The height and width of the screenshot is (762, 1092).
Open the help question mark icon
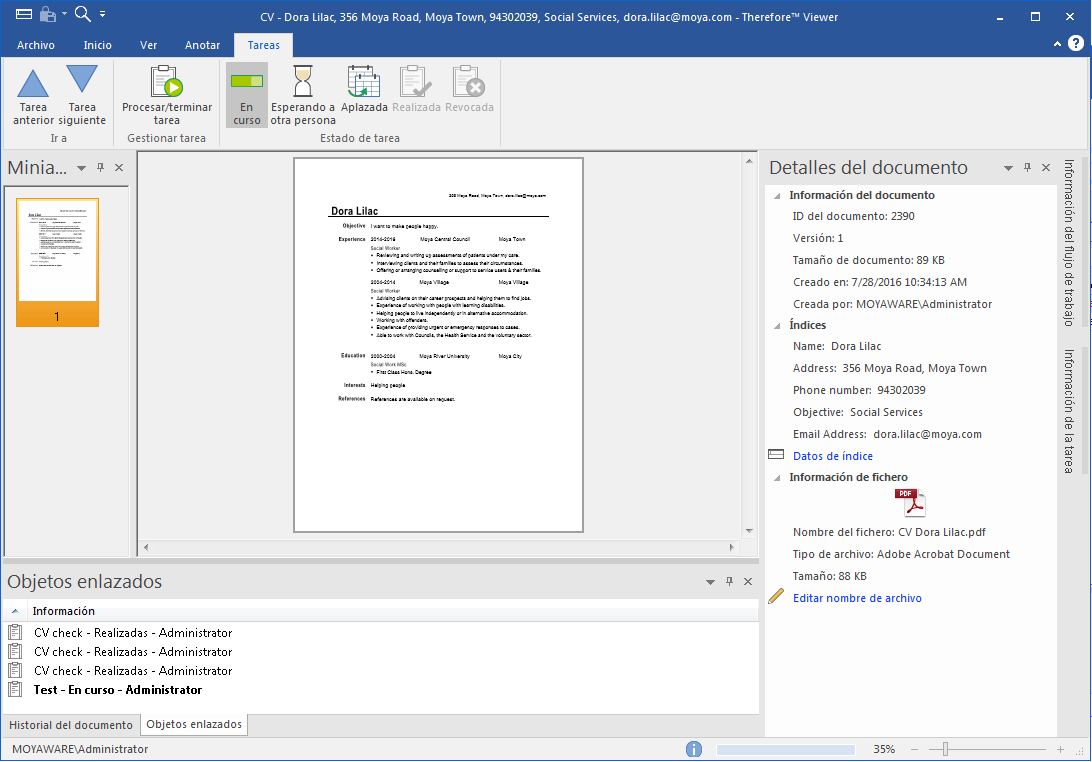point(1076,43)
